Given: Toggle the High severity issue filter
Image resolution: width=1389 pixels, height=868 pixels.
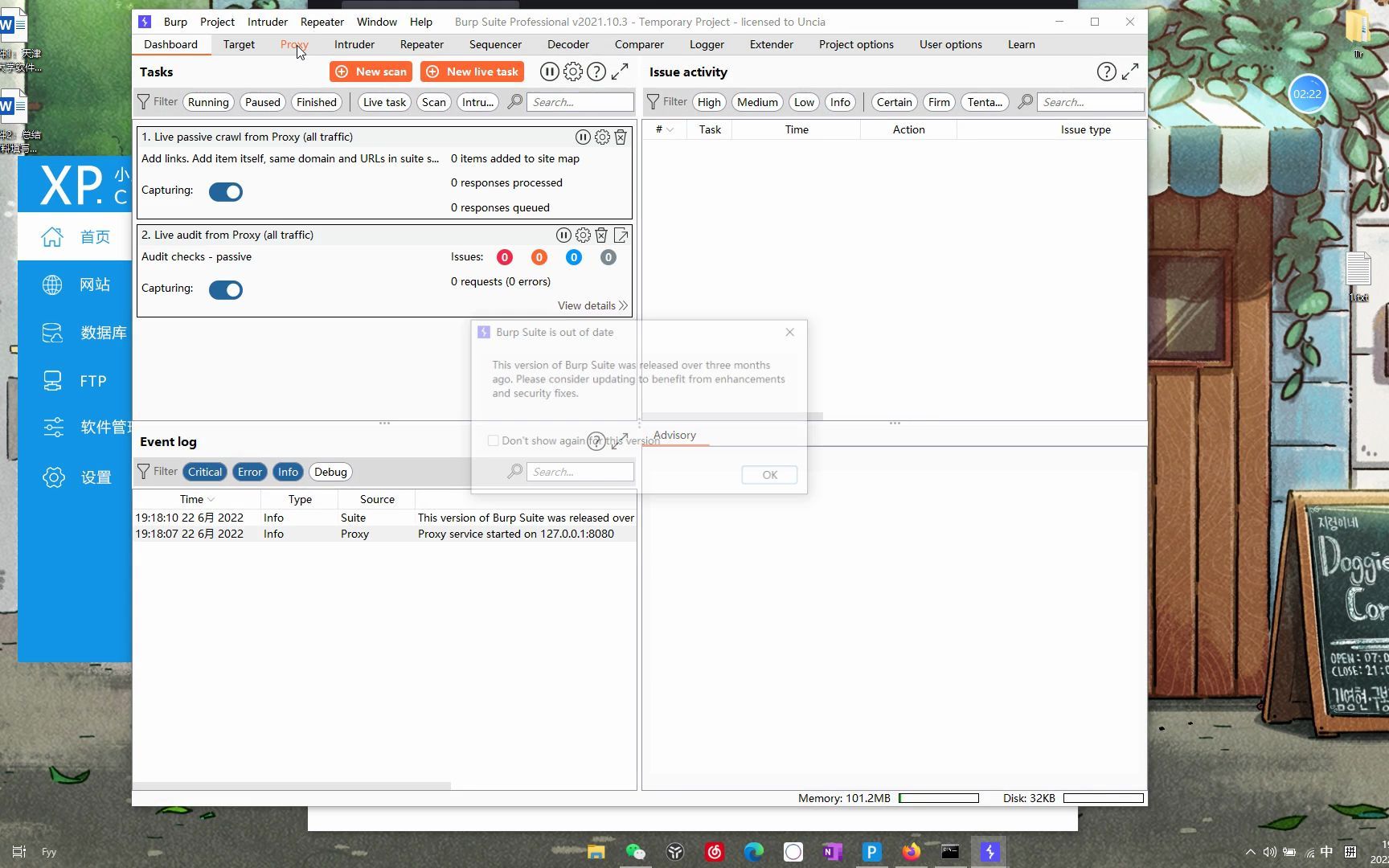Looking at the screenshot, I should tap(709, 102).
